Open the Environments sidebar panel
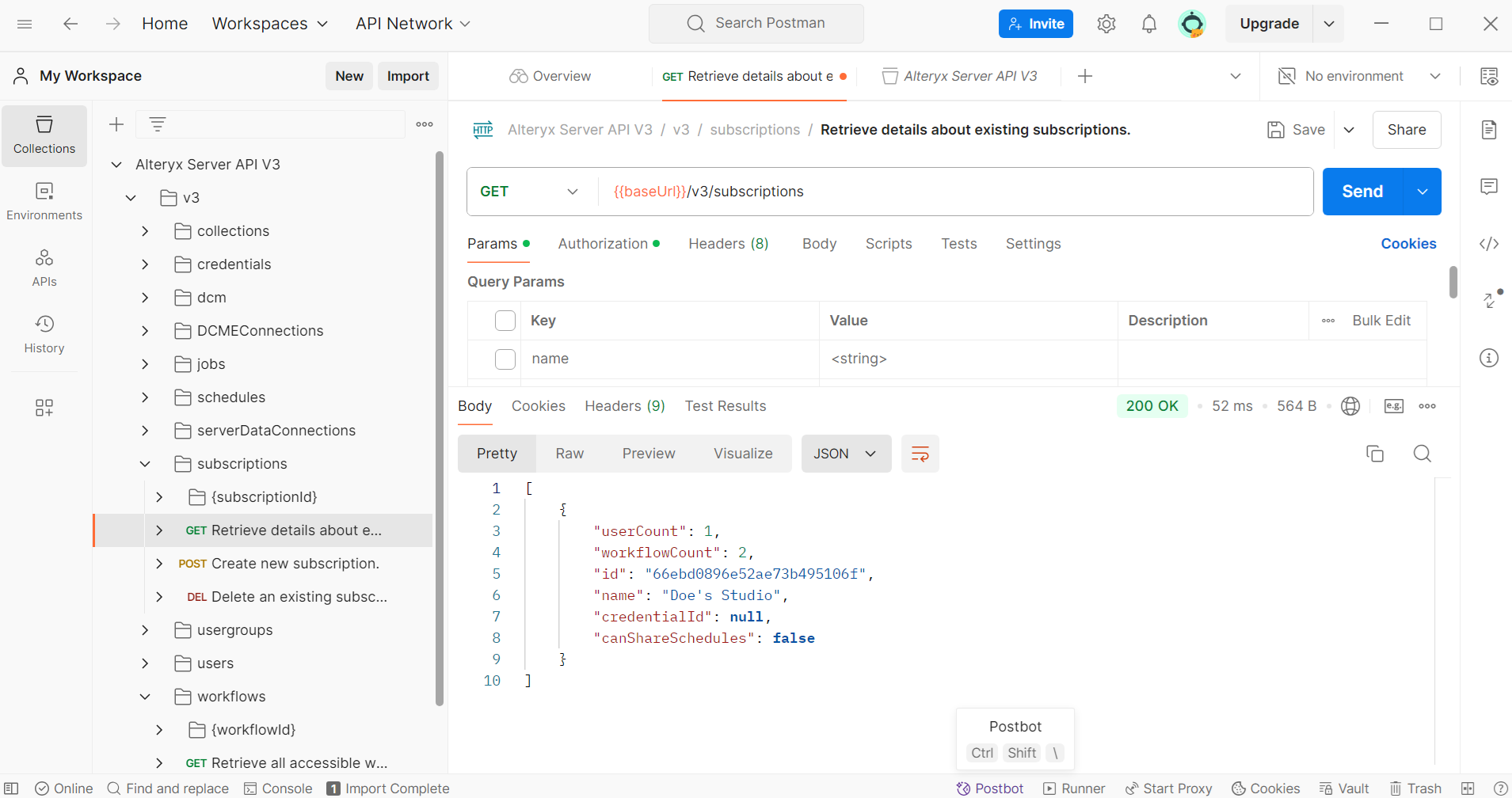Viewport: 1512px width, 798px height. tap(44, 201)
